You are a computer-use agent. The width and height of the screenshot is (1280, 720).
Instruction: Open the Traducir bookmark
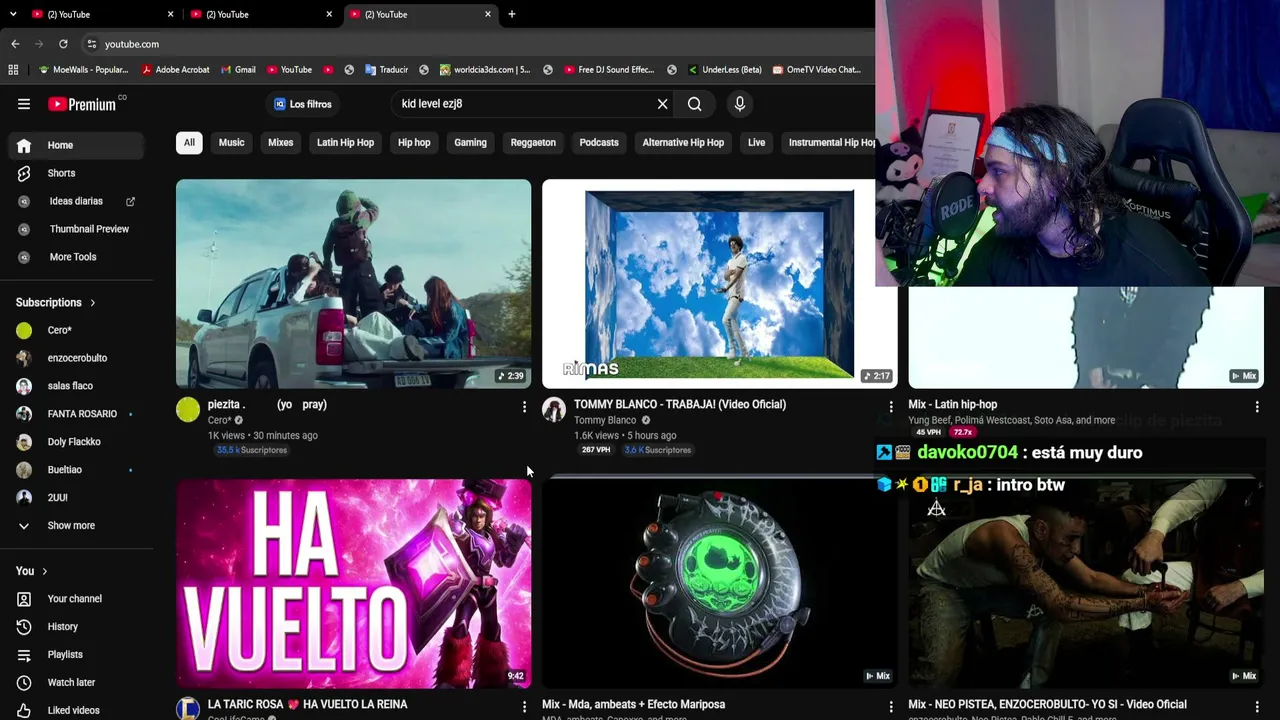(x=386, y=70)
